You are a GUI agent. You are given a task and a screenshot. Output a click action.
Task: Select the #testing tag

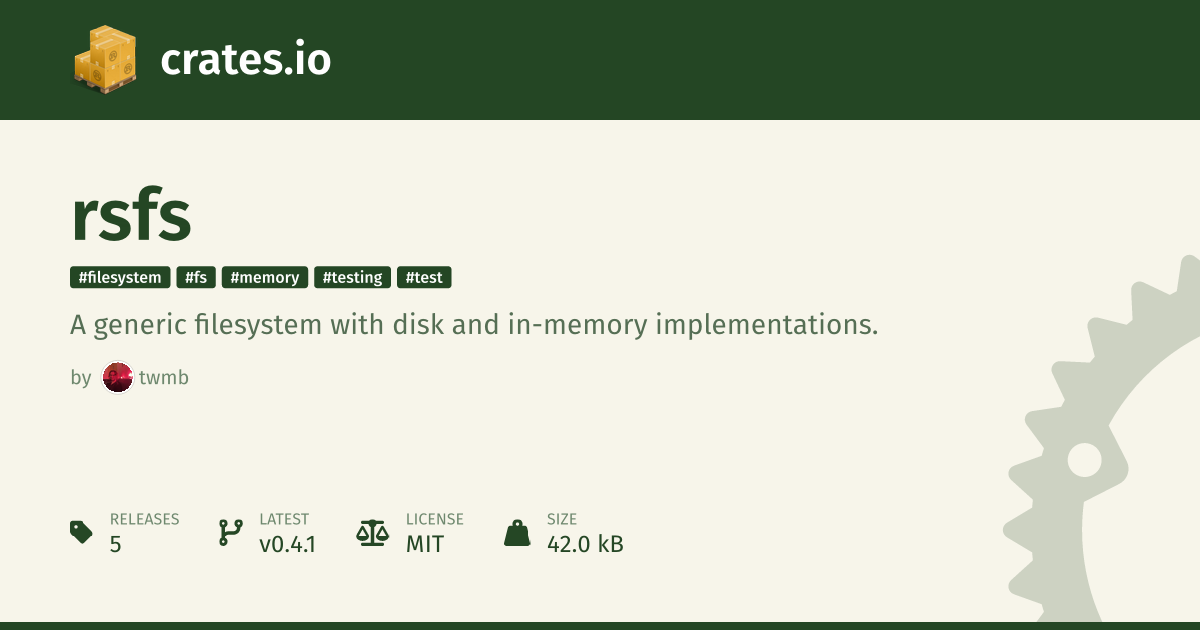click(x=353, y=277)
